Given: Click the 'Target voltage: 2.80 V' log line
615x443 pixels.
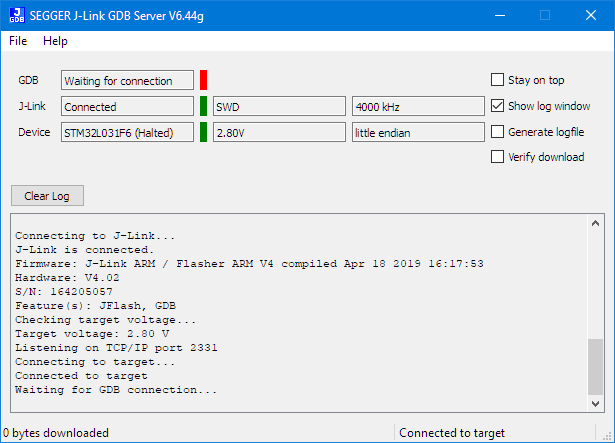Looking at the screenshot, I should (92, 334).
